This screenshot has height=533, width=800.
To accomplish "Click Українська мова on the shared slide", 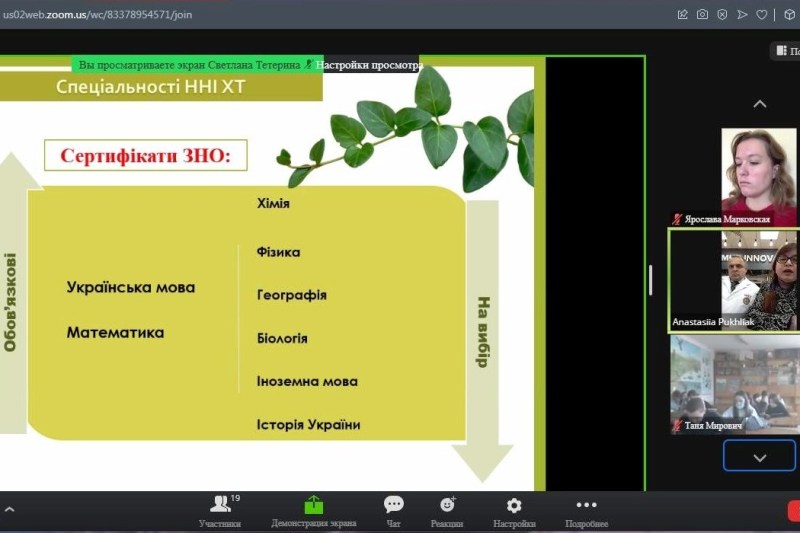I will (131, 287).
